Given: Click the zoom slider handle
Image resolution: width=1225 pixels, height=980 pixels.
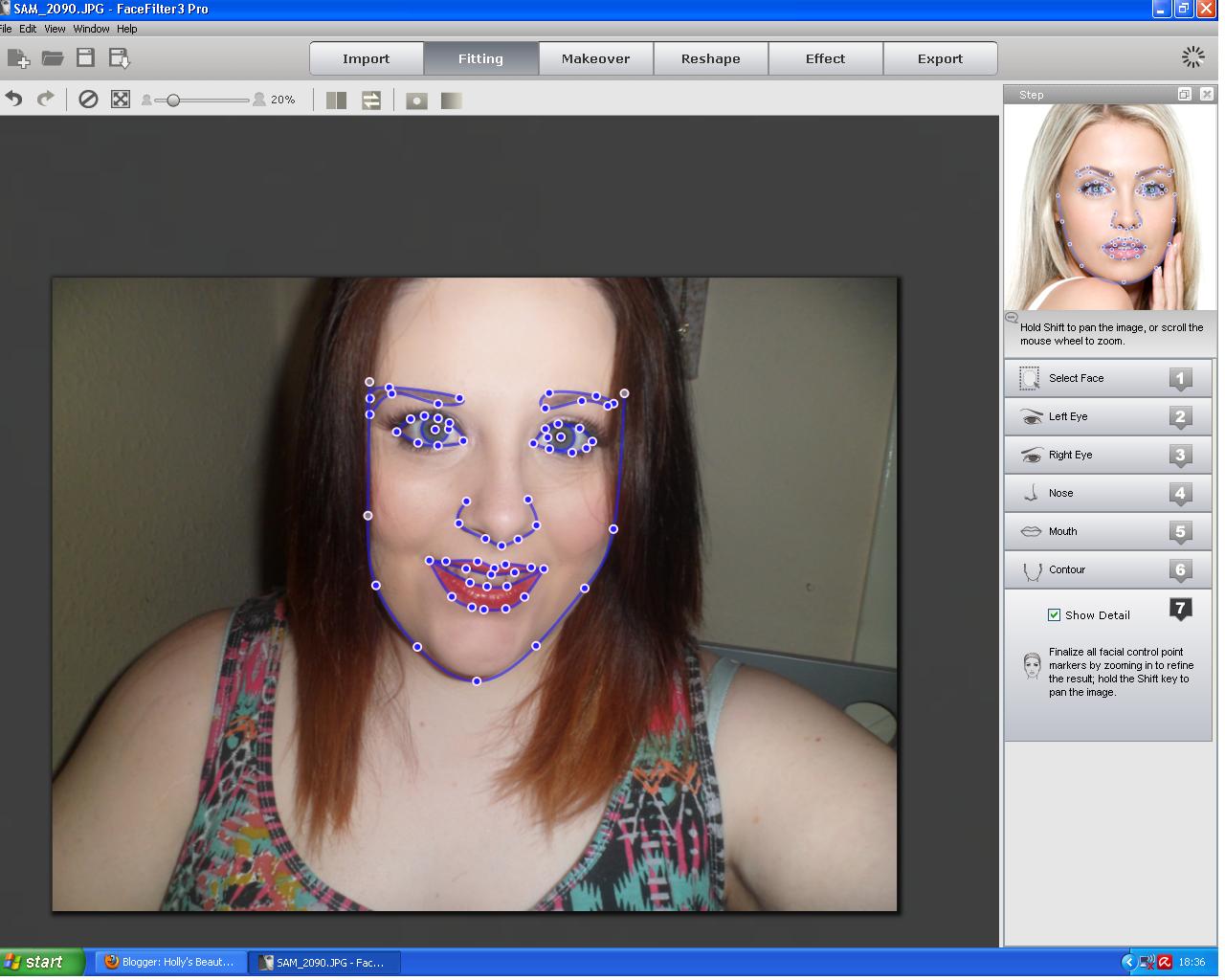Looking at the screenshot, I should coord(173,100).
